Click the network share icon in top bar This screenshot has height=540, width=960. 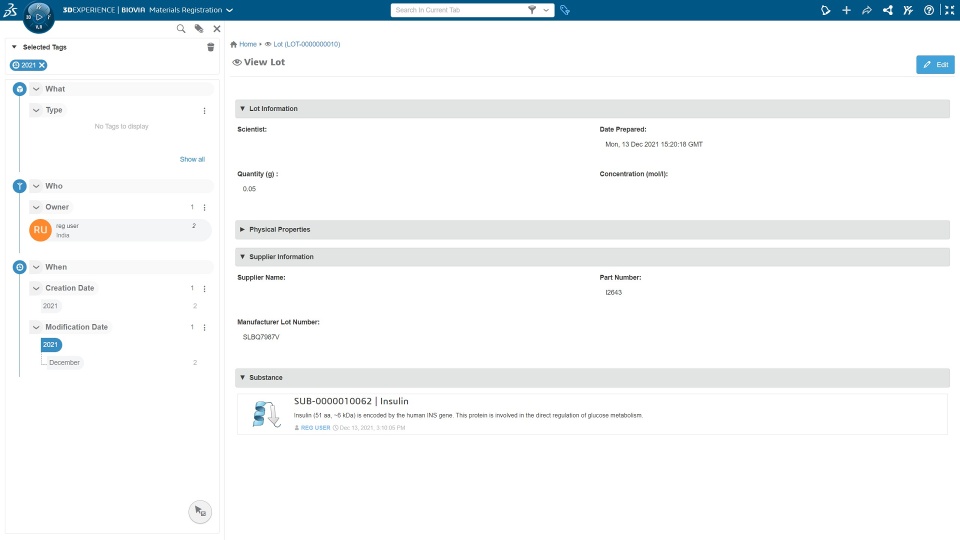[x=888, y=10]
